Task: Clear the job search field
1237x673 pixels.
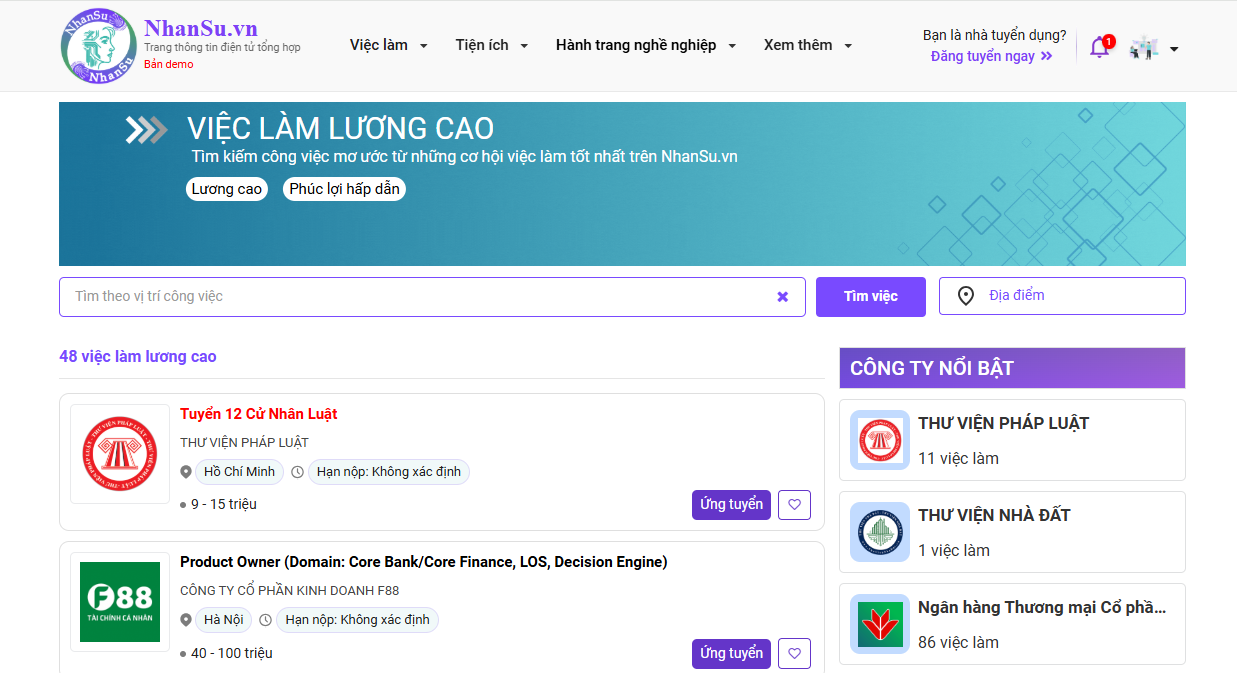Action: 783,297
